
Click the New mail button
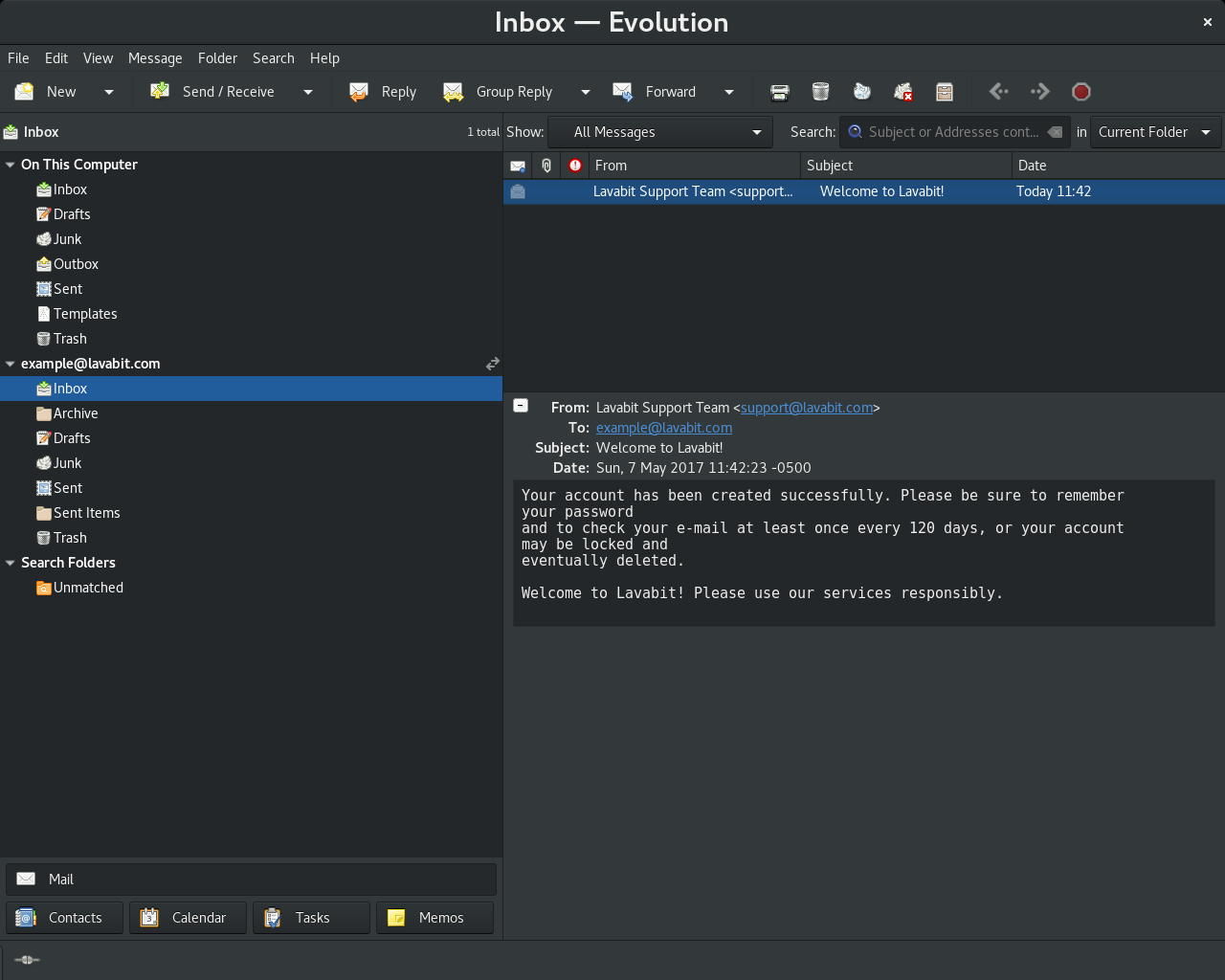click(46, 92)
